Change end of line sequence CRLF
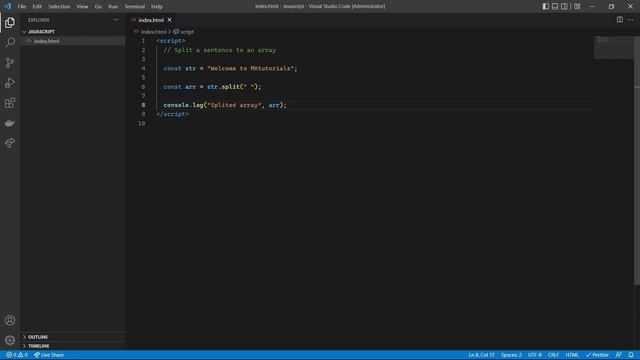 point(553,355)
